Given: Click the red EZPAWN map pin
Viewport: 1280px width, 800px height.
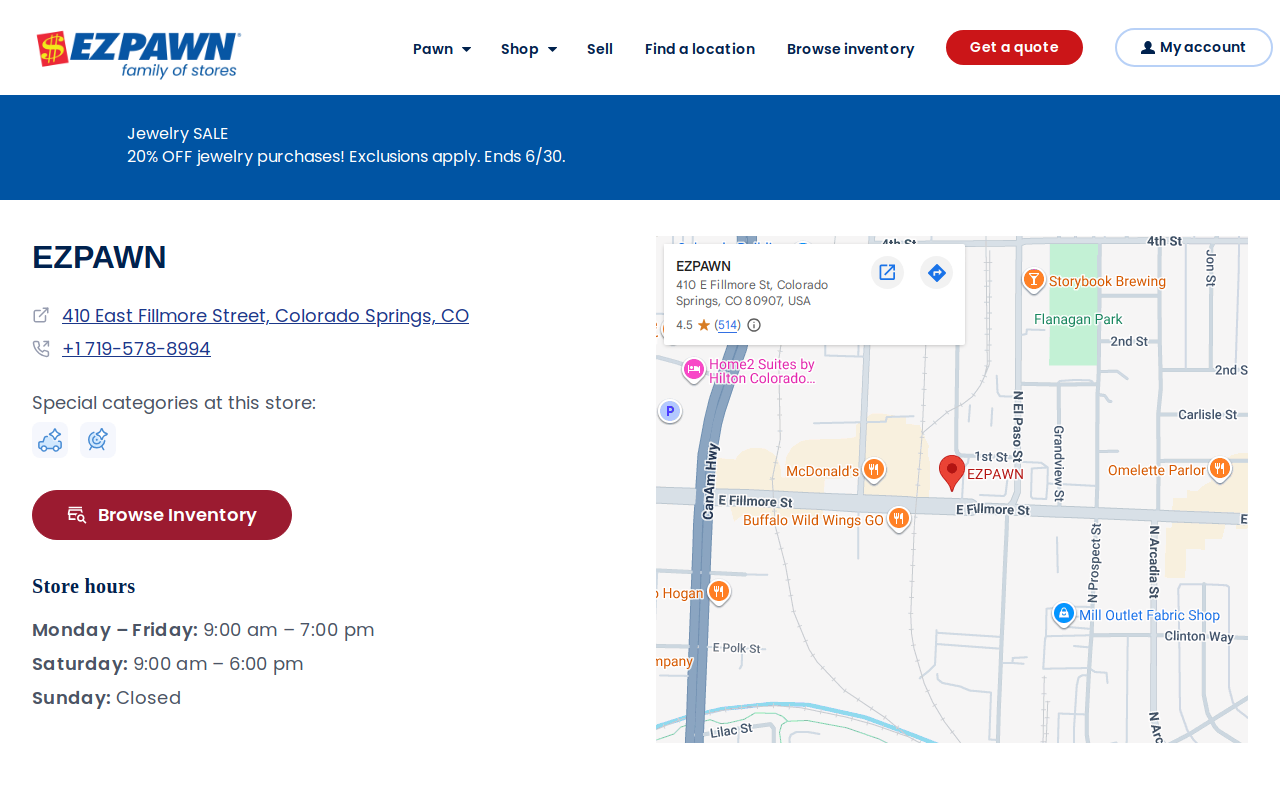Looking at the screenshot, I should [x=952, y=472].
